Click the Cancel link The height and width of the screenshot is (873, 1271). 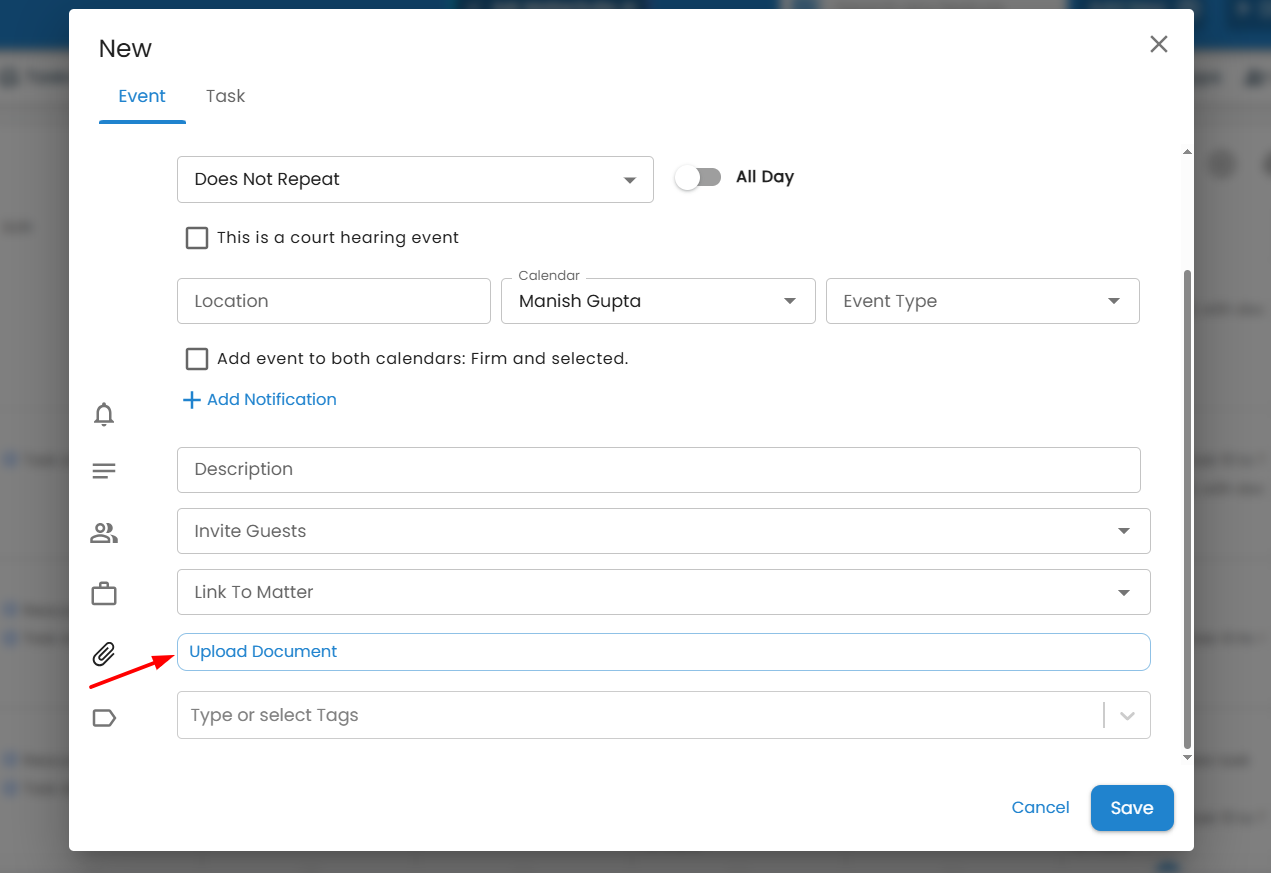coord(1040,808)
